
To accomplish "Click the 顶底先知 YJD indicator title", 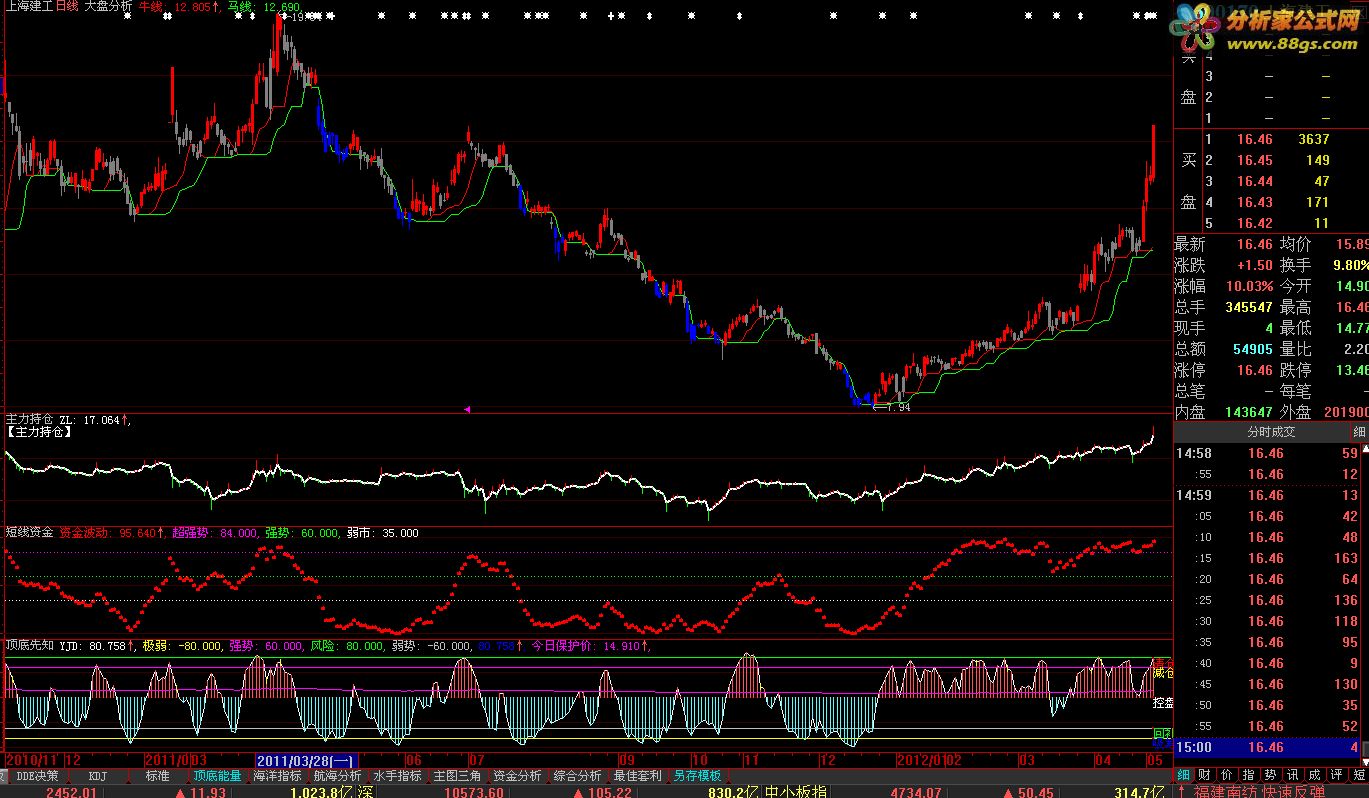I will (67, 646).
